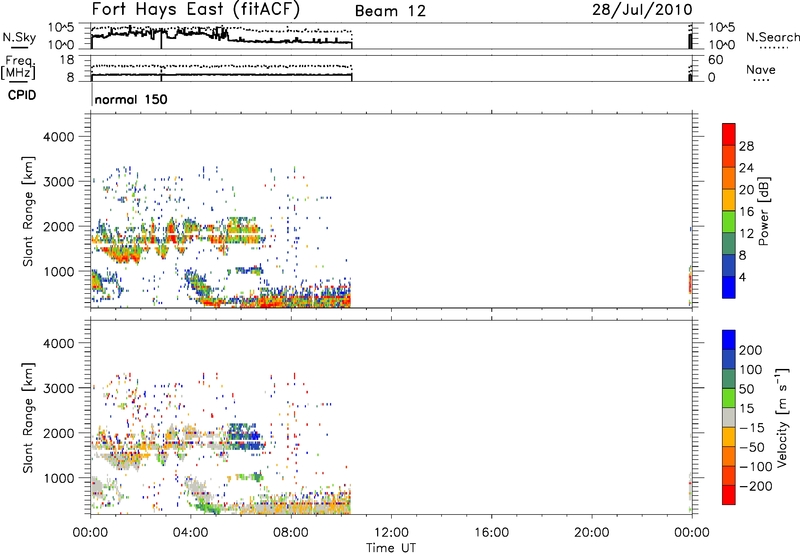The image size is (800, 554).
Task: Click the '16:00' time axis tick label
Action: point(491,533)
